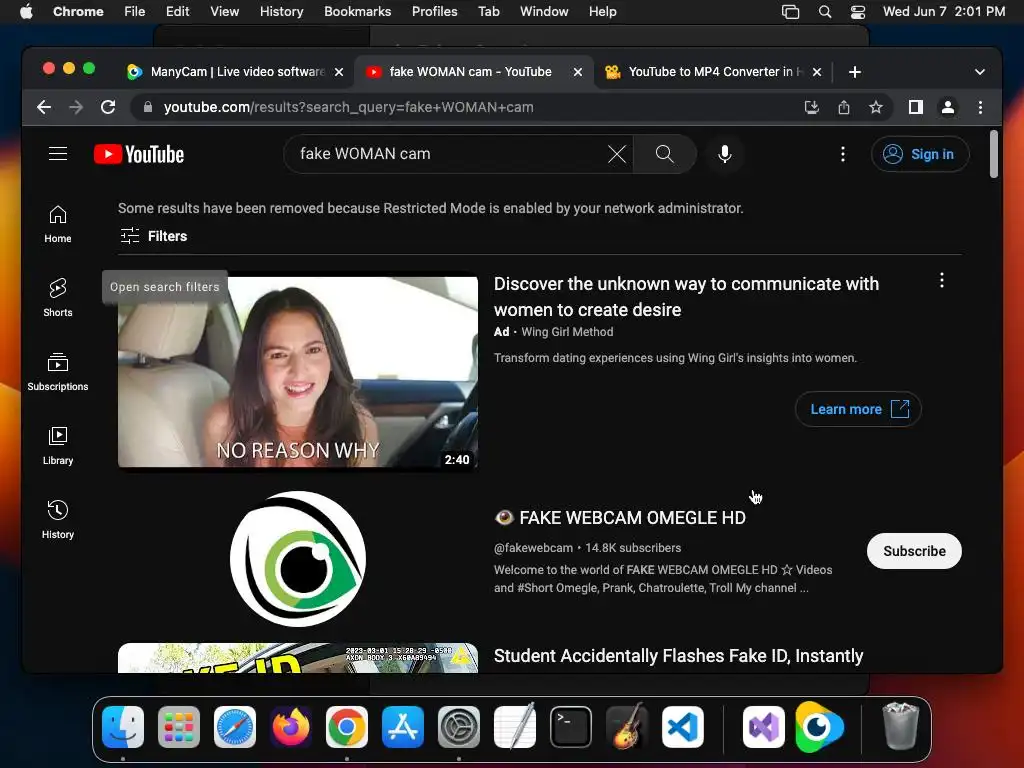Click the magnifier search button
This screenshot has width=1024, height=768.
coord(664,154)
